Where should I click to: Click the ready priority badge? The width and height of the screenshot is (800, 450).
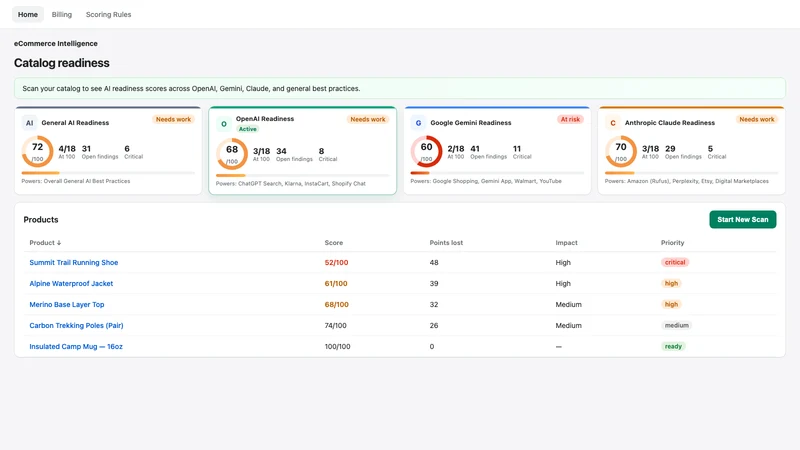click(x=673, y=346)
